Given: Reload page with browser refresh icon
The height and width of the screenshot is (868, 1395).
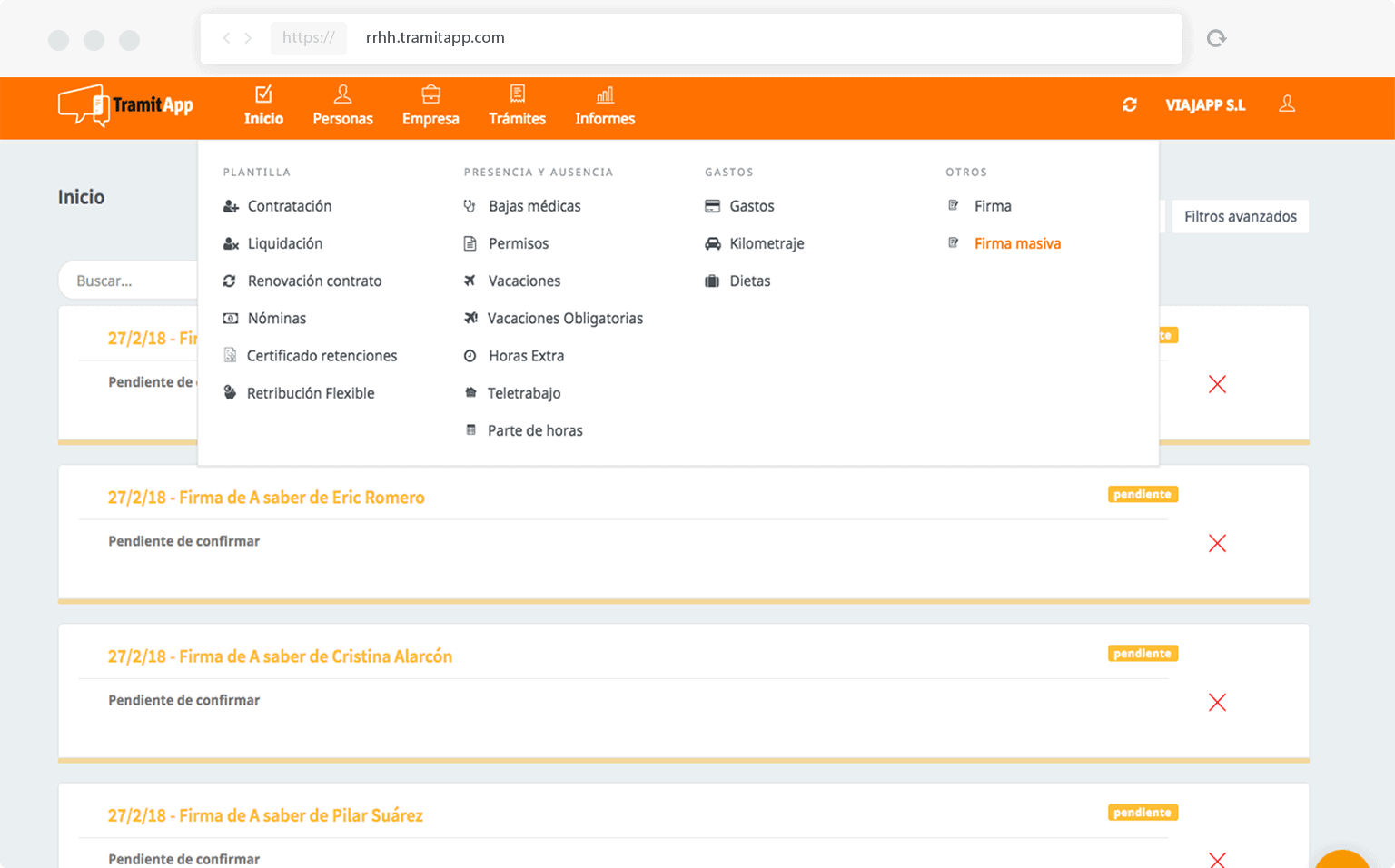Looking at the screenshot, I should pos(1216,38).
